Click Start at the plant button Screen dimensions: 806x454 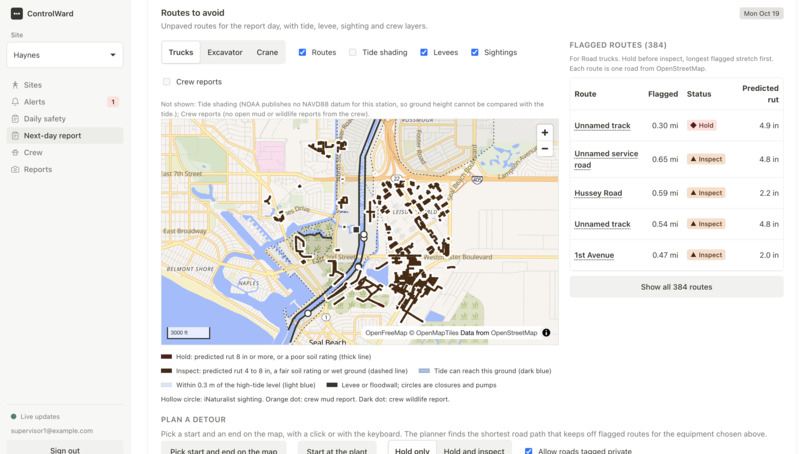[x=337, y=449]
